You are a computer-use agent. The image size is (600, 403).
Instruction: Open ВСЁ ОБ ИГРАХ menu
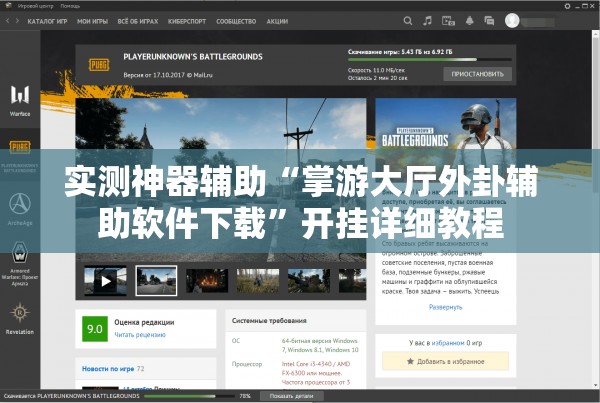138,21
